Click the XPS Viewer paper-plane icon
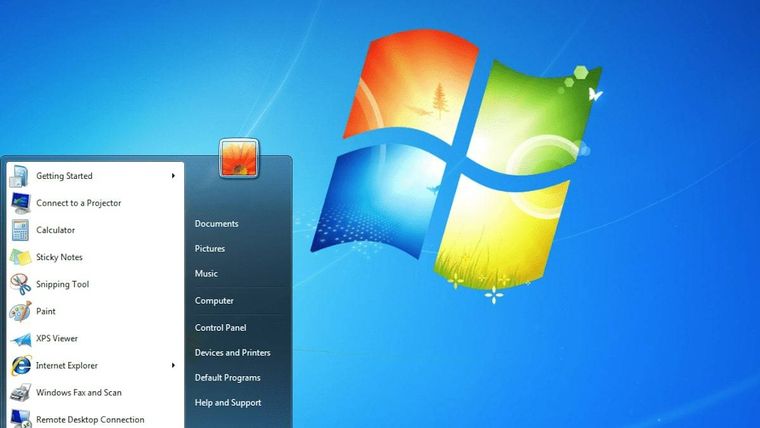This screenshot has width=760, height=428. pos(20,339)
